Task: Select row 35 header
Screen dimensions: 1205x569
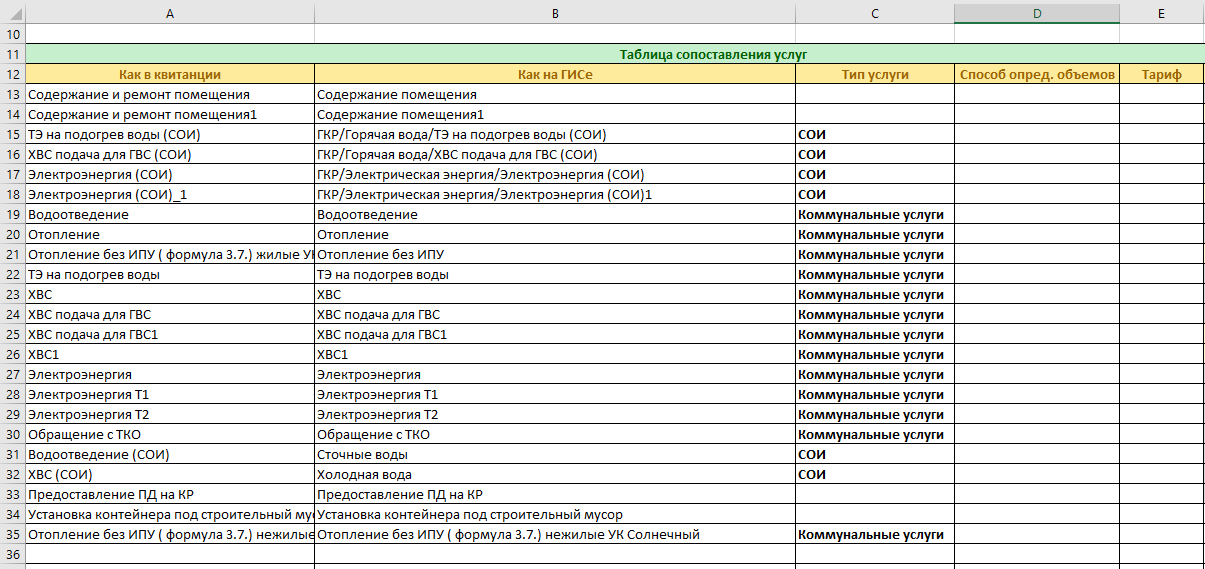Action: click(12, 534)
